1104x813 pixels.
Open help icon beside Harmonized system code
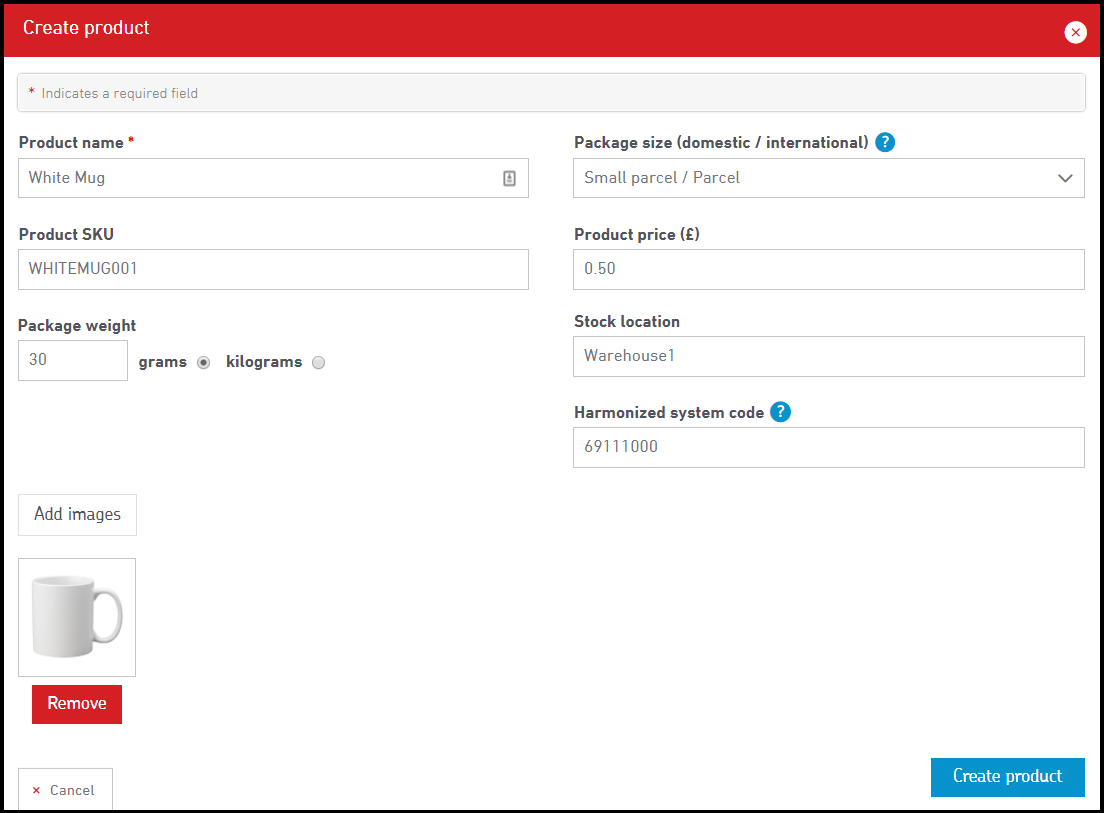(x=781, y=412)
